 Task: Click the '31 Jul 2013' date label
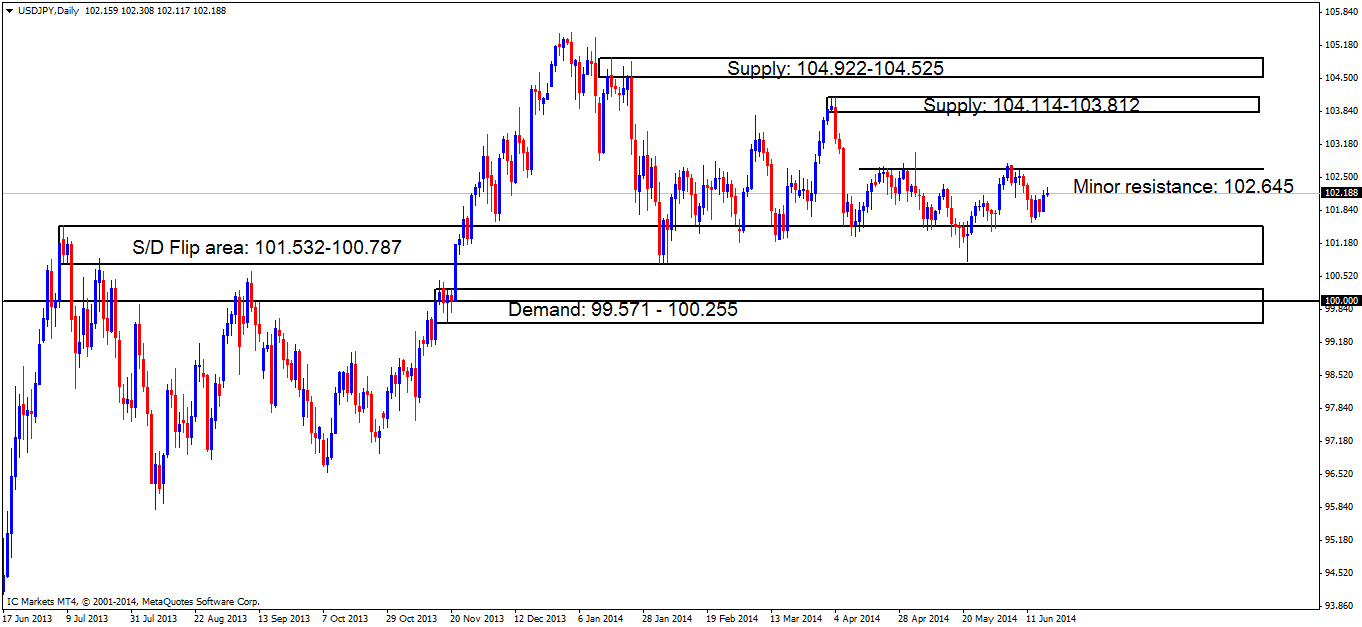[153, 619]
